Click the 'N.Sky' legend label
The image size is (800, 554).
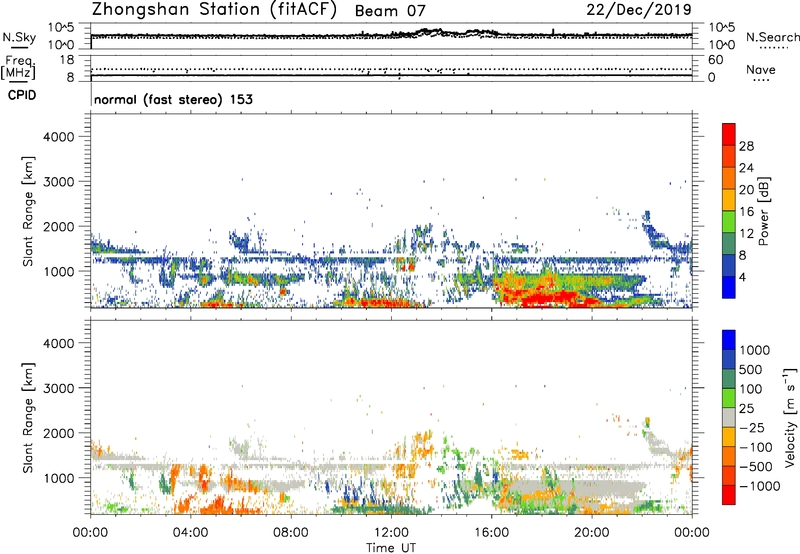tap(19, 38)
